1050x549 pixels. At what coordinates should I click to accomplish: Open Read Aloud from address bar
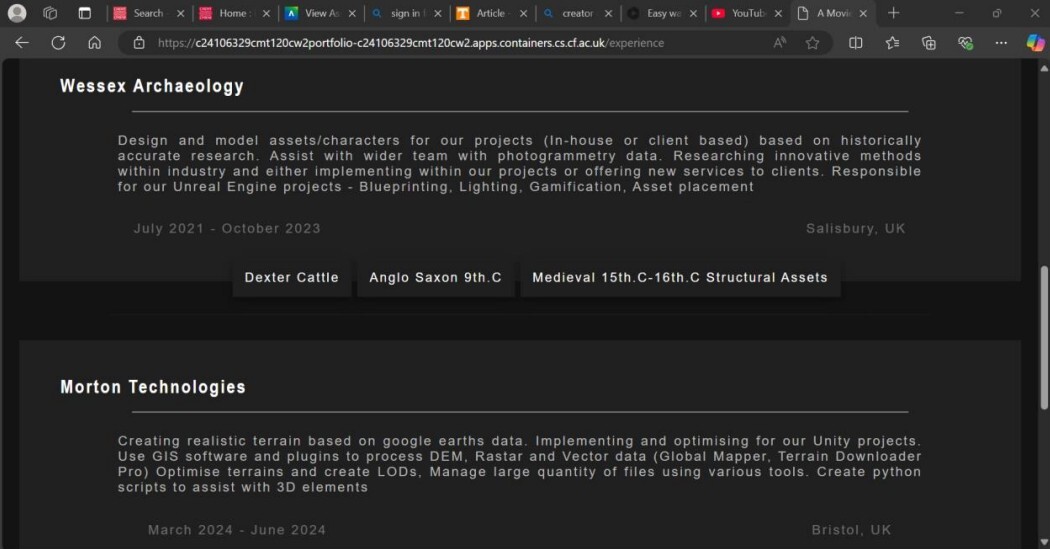tap(779, 43)
